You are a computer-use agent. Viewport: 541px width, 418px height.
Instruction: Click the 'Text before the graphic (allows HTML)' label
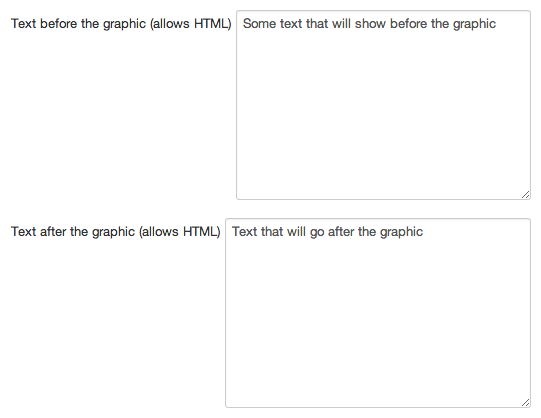click(121, 24)
